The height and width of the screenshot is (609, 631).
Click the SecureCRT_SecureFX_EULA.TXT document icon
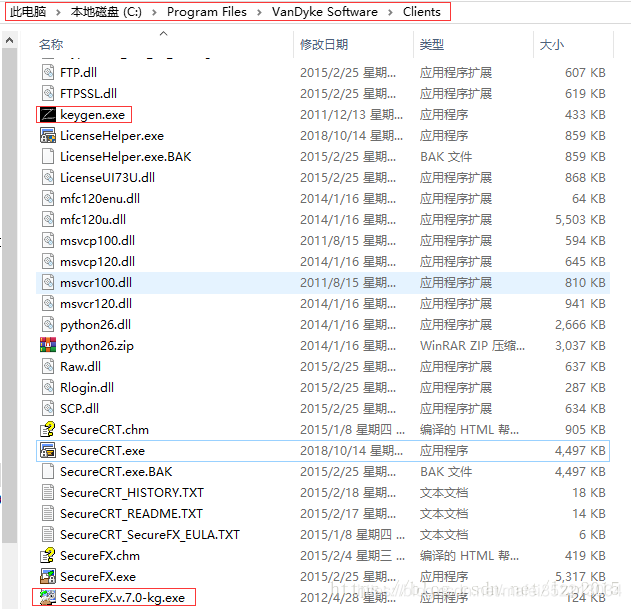[x=48, y=534]
